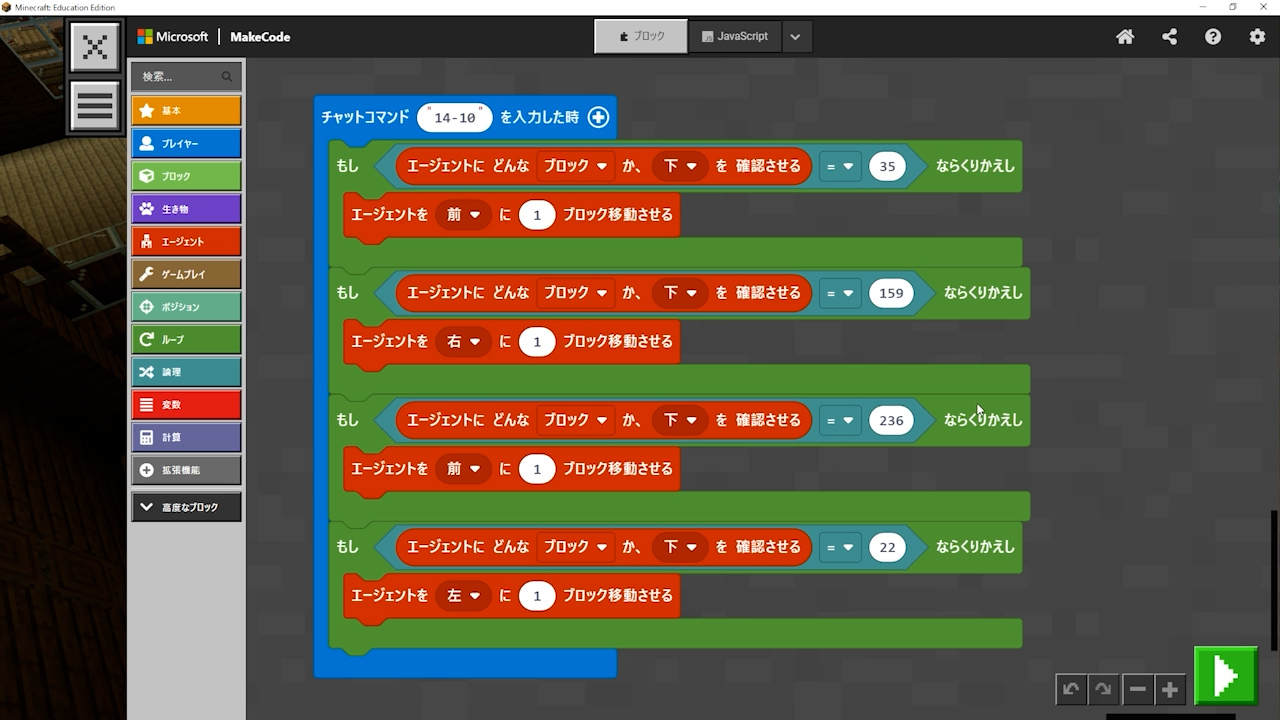
Task: Click the Undo arrow button
Action: pyautogui.click(x=1071, y=689)
